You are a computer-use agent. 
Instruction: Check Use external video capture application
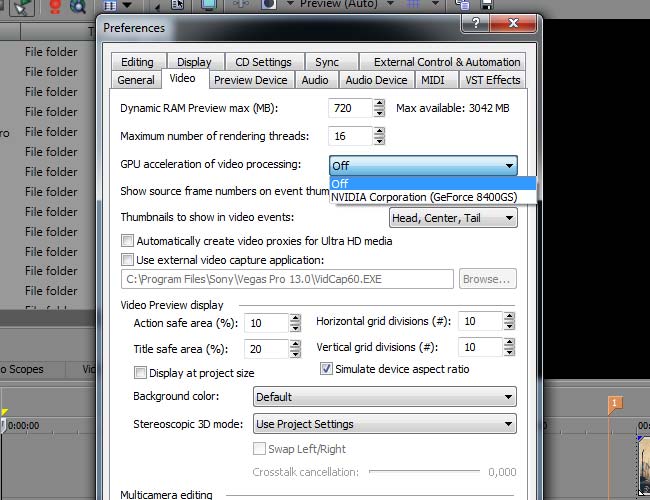pyautogui.click(x=127, y=260)
